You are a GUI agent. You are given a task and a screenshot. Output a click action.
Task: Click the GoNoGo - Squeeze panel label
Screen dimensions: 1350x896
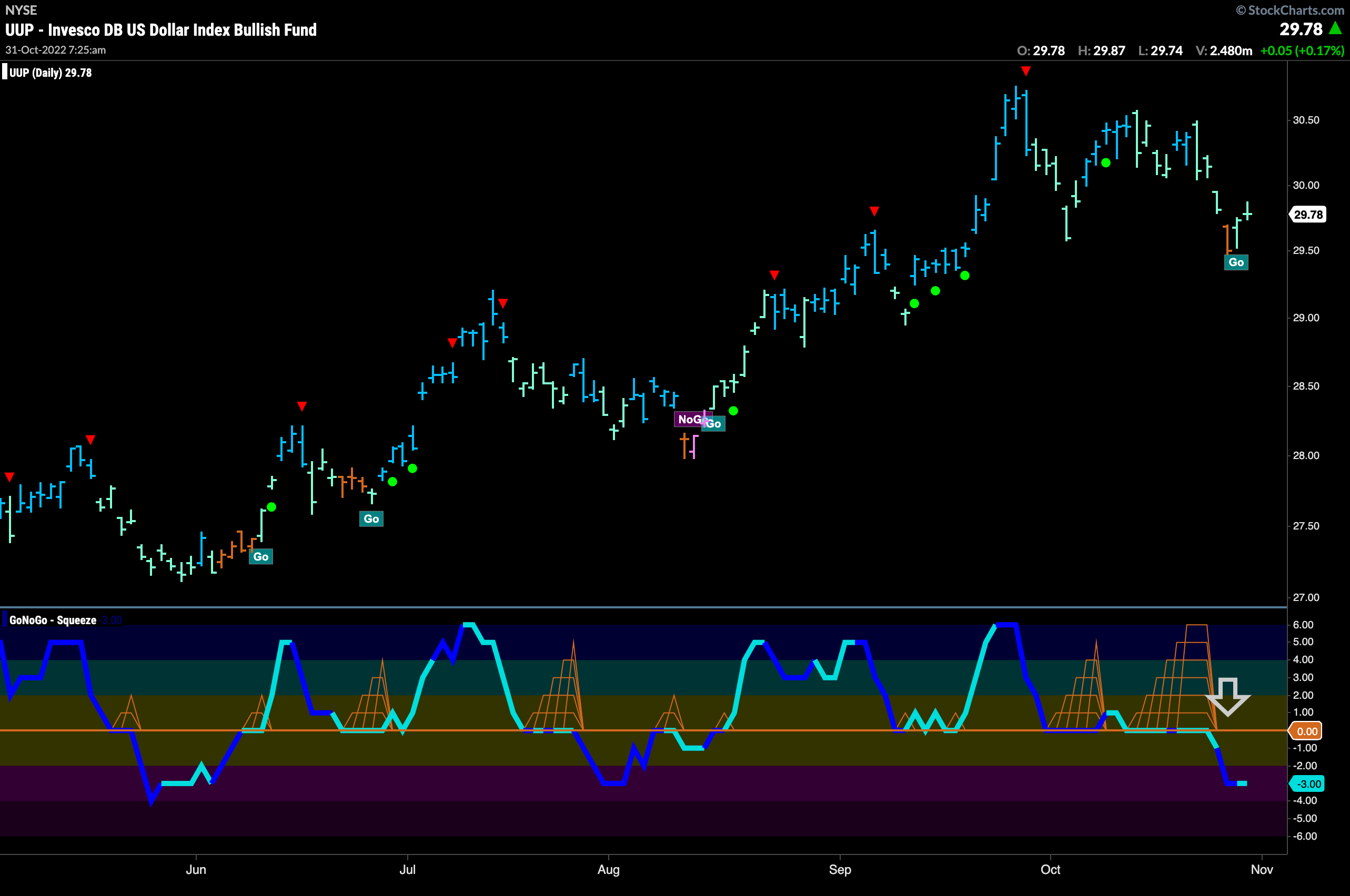53,620
